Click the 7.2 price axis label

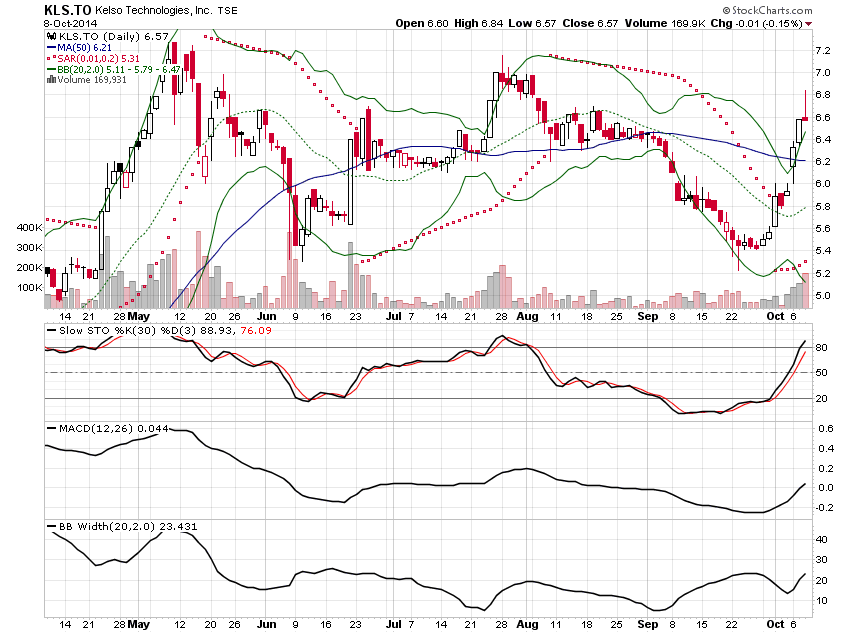coord(822,50)
